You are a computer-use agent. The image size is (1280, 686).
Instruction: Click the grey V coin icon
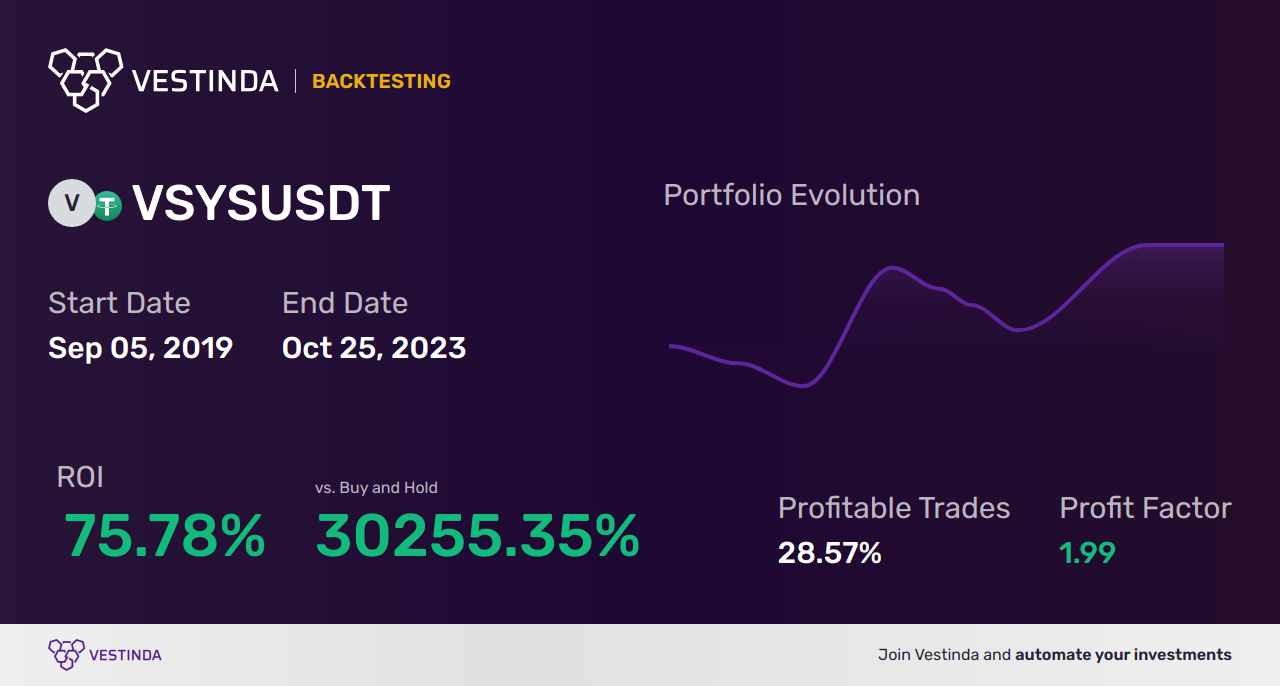coord(71,203)
